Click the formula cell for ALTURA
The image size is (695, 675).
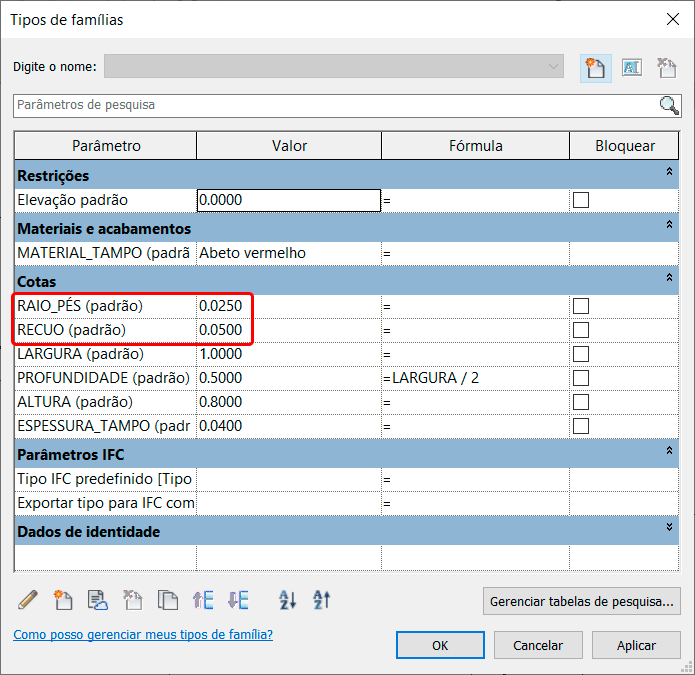[x=475, y=402]
